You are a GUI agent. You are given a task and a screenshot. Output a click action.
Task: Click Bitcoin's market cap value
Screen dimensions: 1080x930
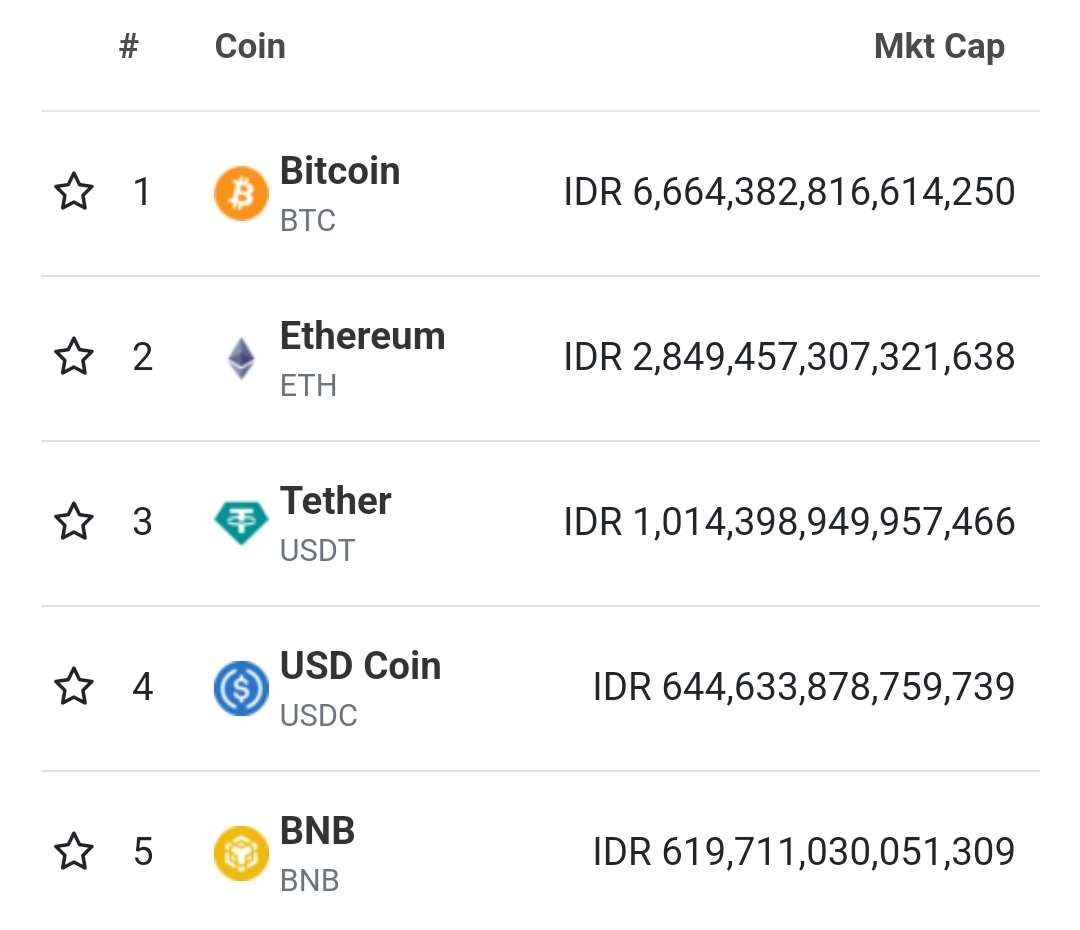789,192
